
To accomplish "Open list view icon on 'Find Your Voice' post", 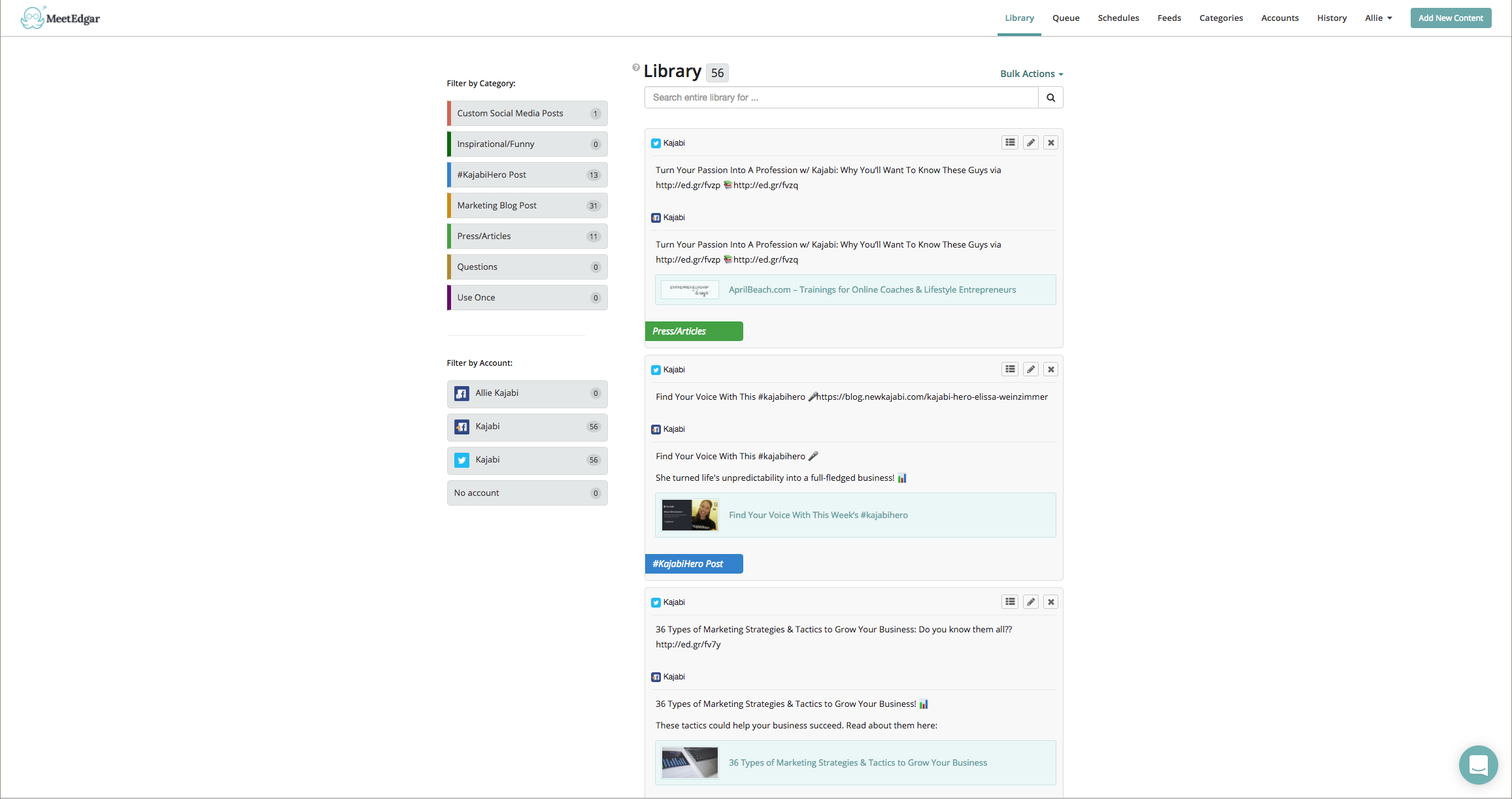I will 1010,369.
